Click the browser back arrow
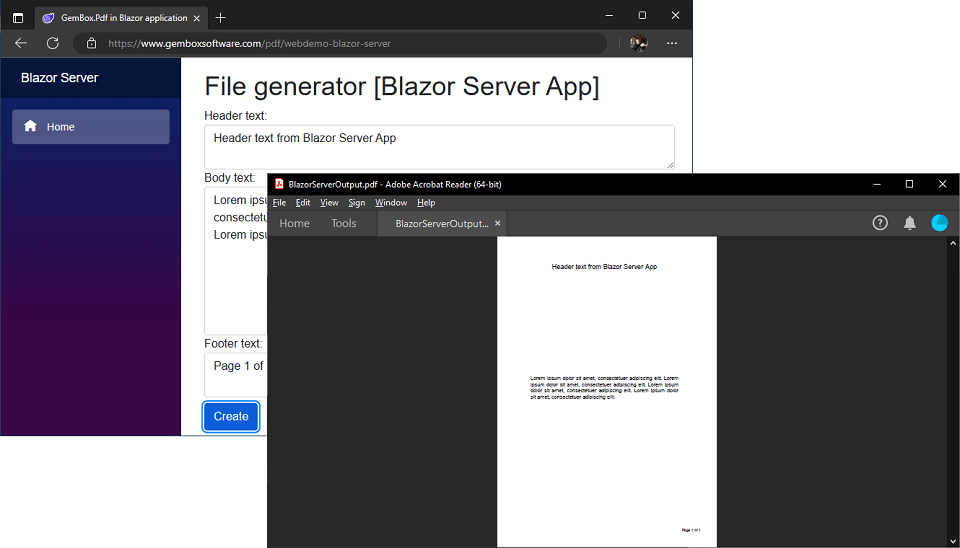 21,43
